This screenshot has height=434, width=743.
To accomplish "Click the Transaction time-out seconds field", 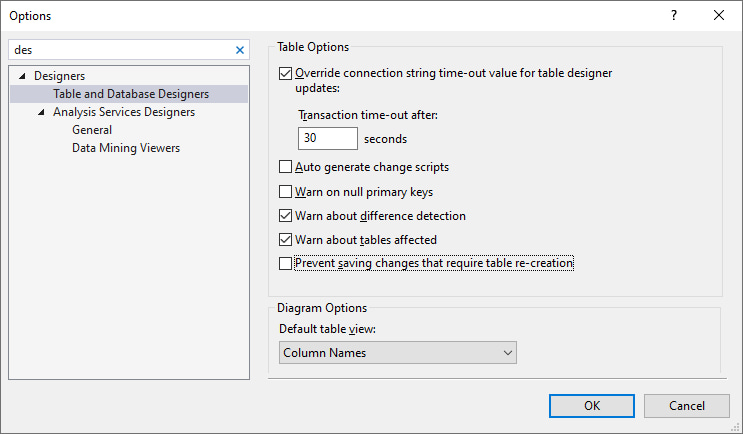I will (x=327, y=139).
